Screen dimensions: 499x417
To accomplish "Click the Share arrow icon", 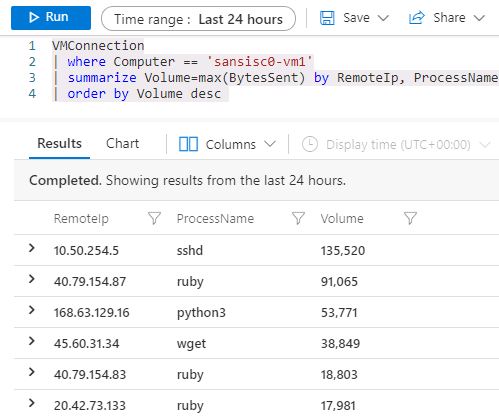I will click(417, 18).
